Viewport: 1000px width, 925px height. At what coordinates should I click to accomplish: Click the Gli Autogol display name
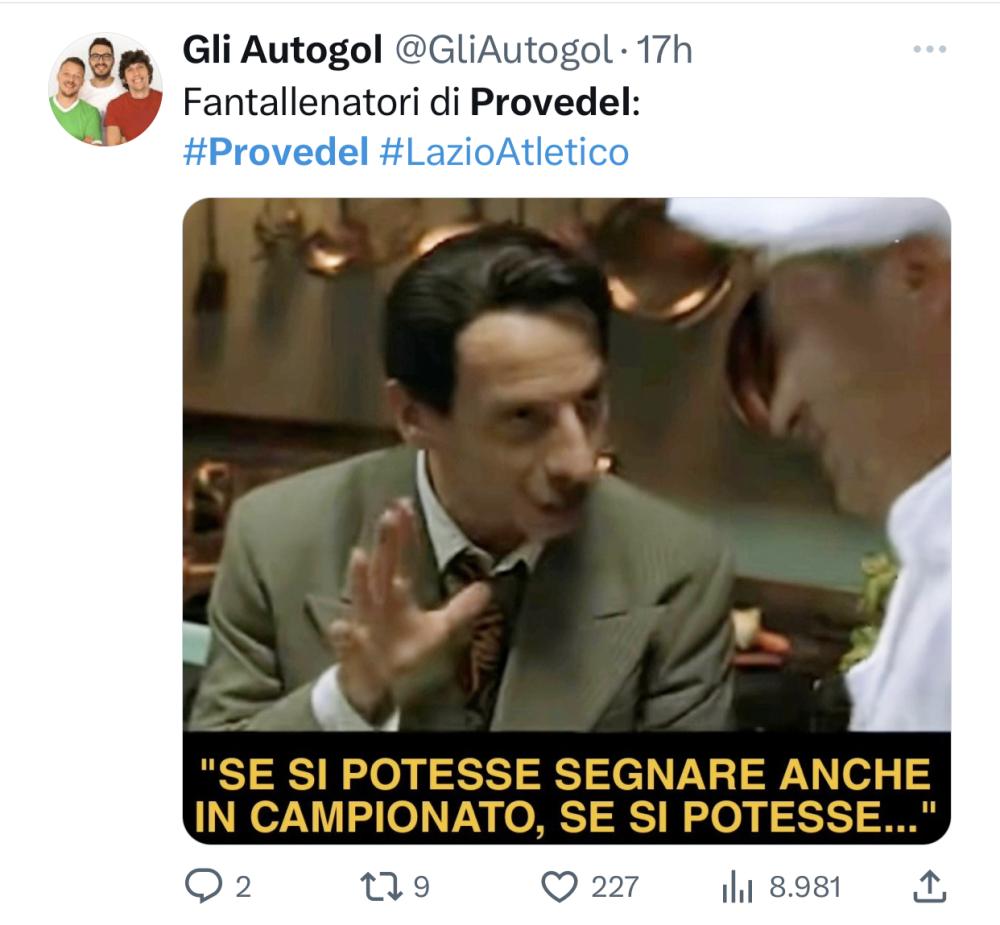(283, 49)
